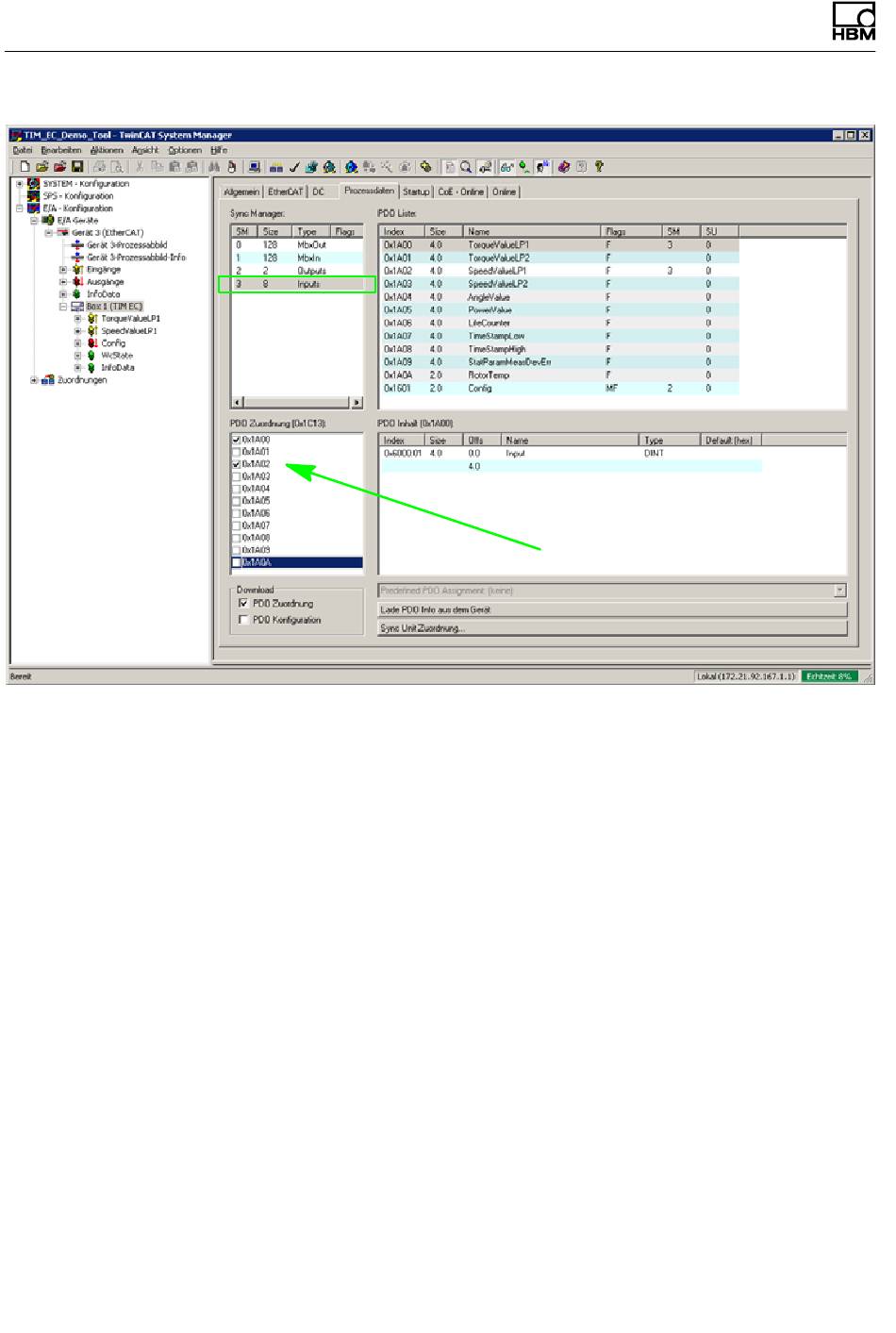The height and width of the screenshot is (1333, 896).
Task: Click the Zuordnungen tree icon
Action: [x=48, y=380]
